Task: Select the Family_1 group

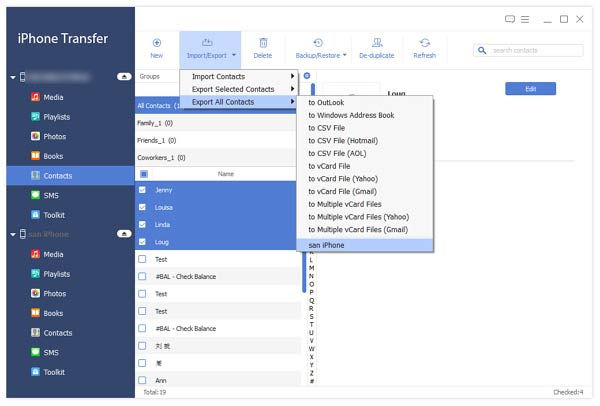Action: (x=216, y=123)
